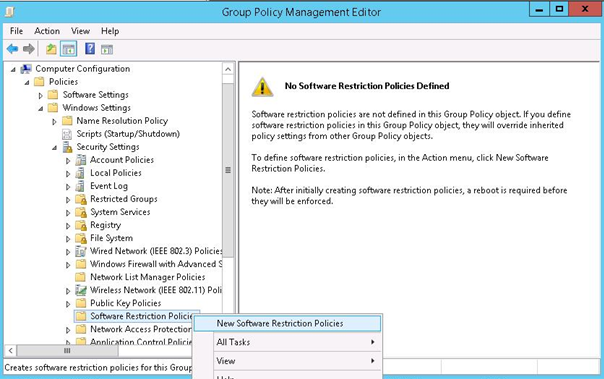604x379 pixels.
Task: Click the Local Policies icon
Action: click(x=80, y=173)
